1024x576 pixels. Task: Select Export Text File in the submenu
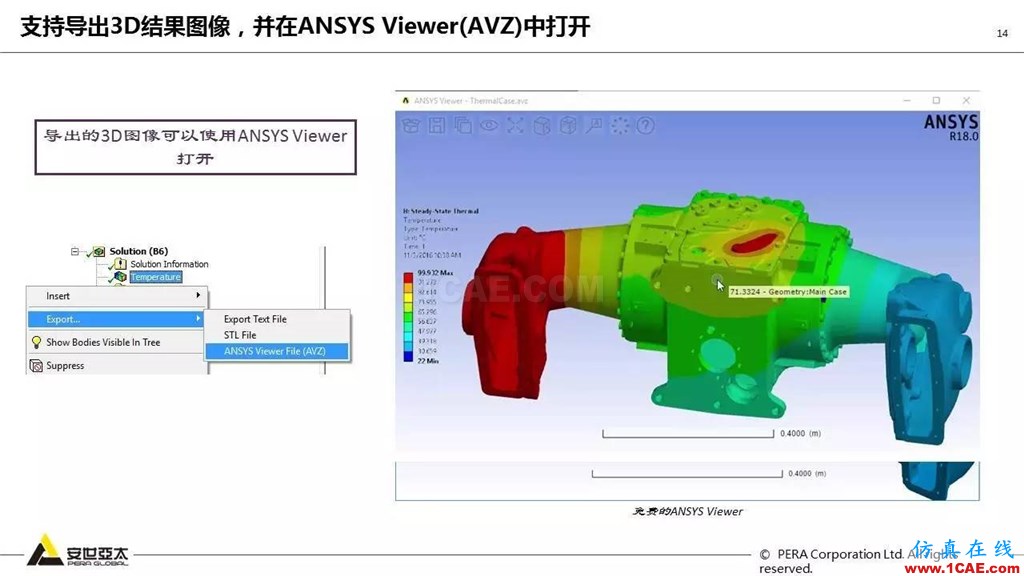pyautogui.click(x=277, y=319)
